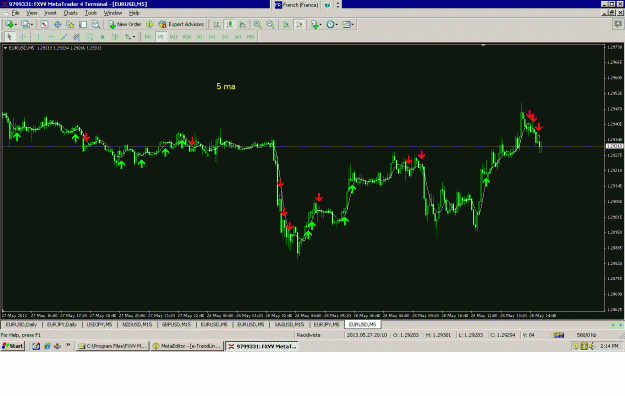Select the Text tool

[x=102, y=37]
